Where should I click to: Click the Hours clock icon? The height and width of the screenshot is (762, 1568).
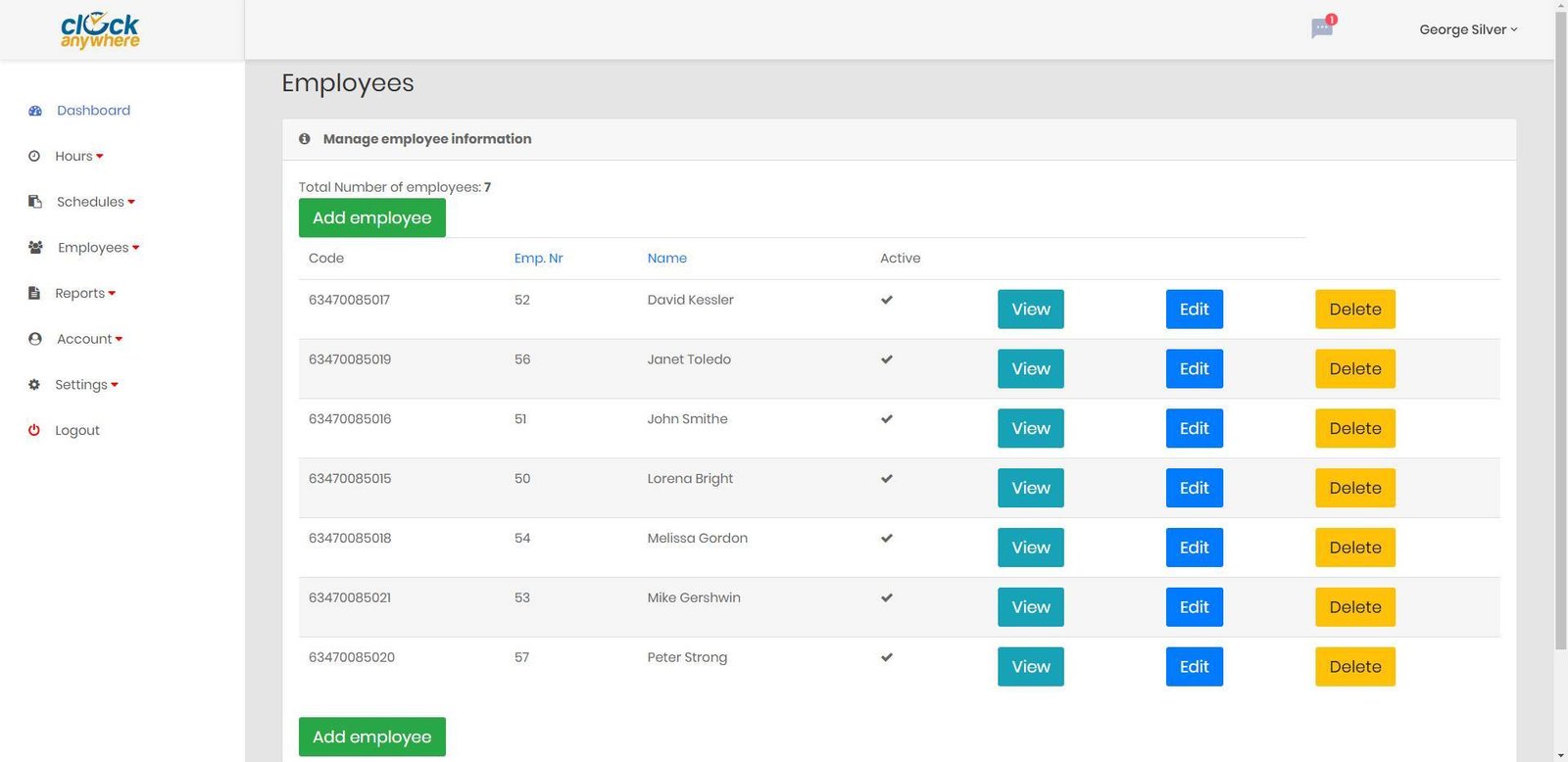pos(34,157)
